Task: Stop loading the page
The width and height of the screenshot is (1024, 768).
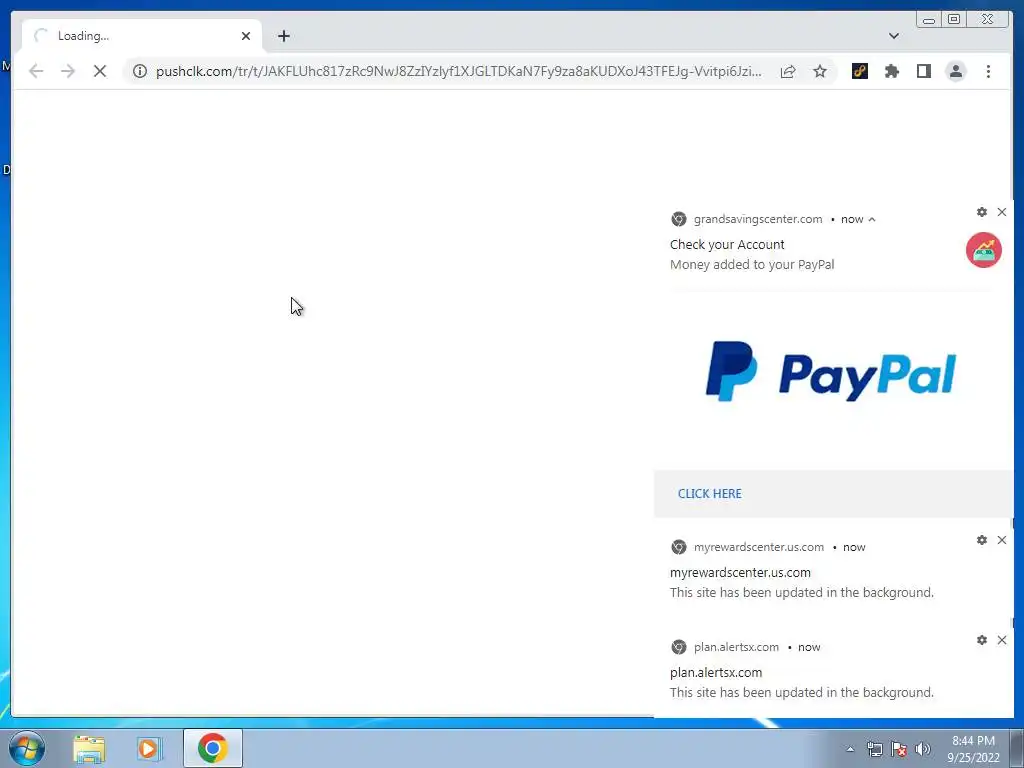Action: tap(100, 71)
